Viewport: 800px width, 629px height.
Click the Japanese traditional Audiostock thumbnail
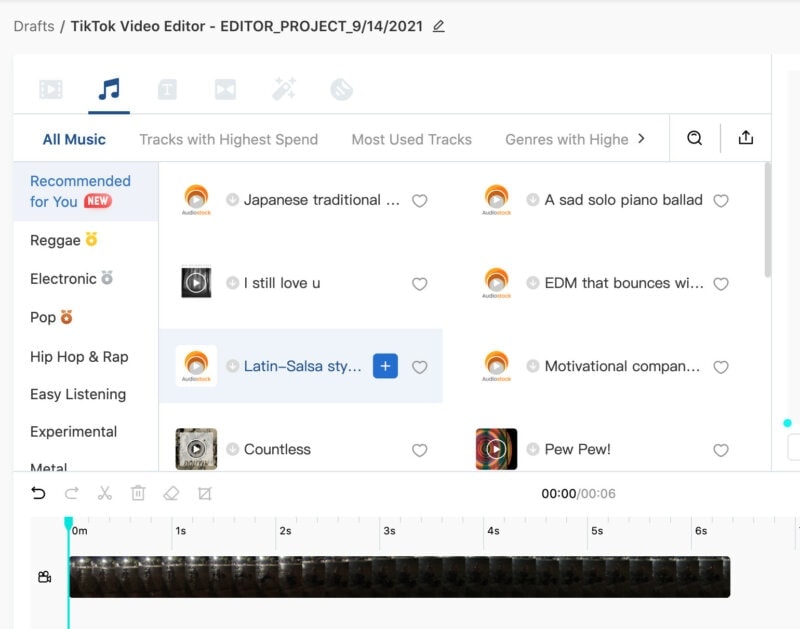tap(196, 199)
